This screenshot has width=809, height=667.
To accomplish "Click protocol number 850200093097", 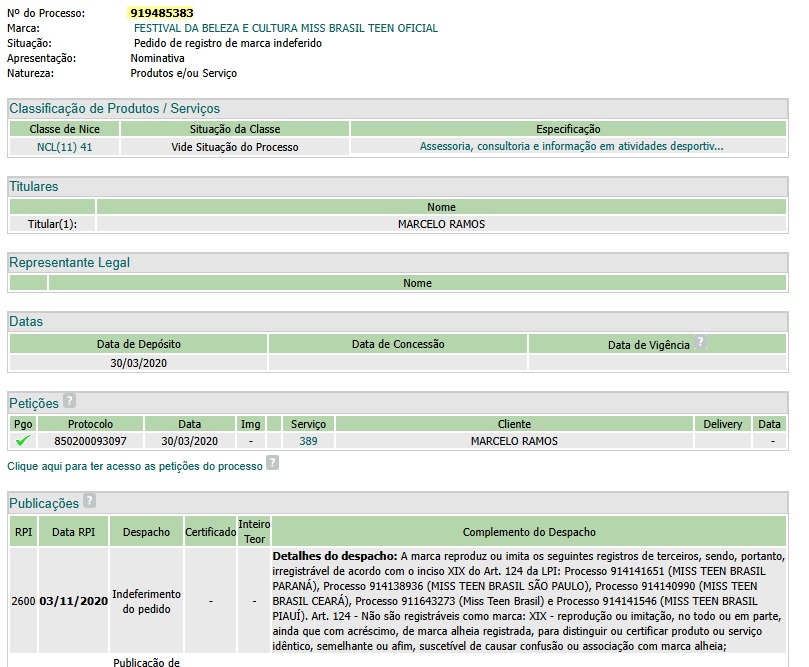I will click(90, 442).
